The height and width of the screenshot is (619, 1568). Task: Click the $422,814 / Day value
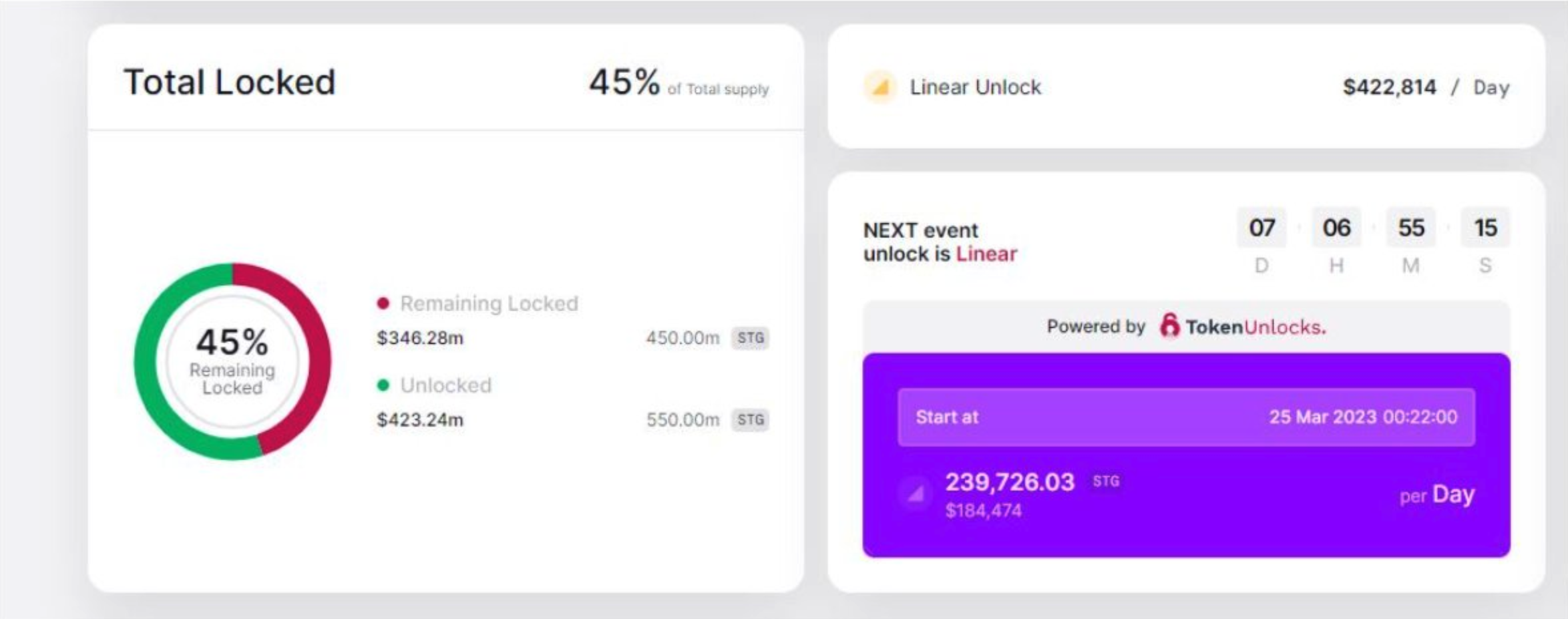click(x=1426, y=87)
